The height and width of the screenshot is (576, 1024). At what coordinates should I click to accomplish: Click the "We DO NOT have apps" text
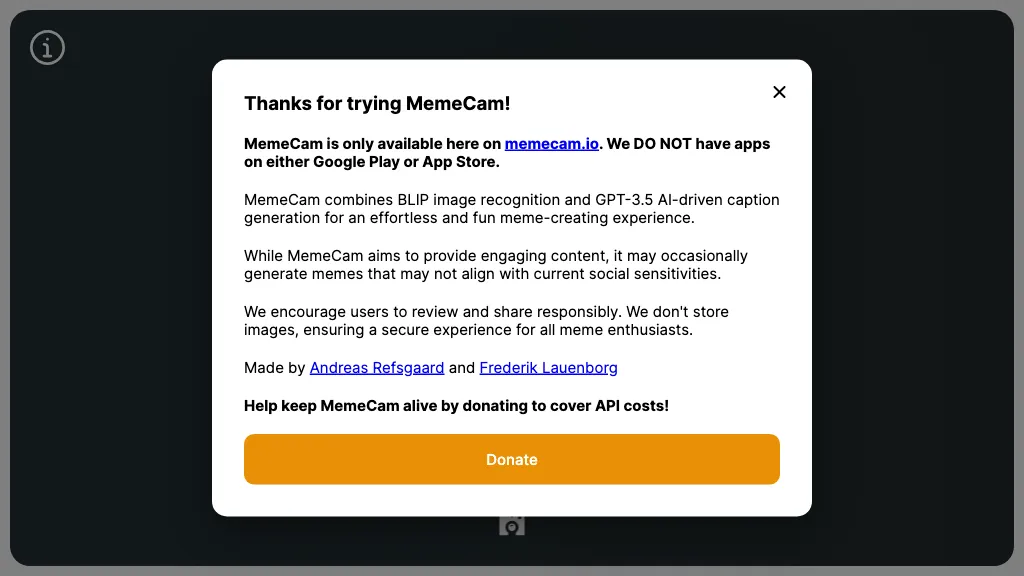688,143
